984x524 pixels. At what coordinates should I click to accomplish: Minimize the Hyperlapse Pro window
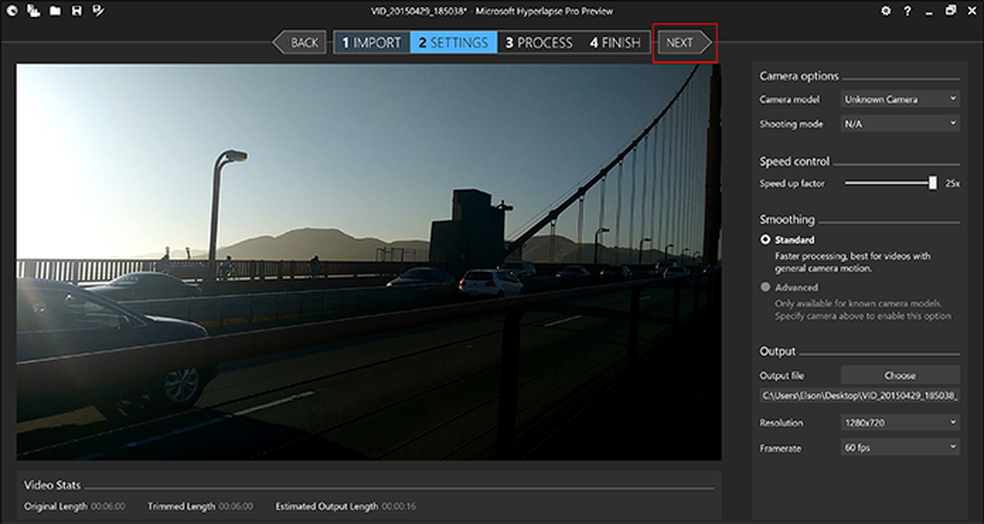[929, 13]
